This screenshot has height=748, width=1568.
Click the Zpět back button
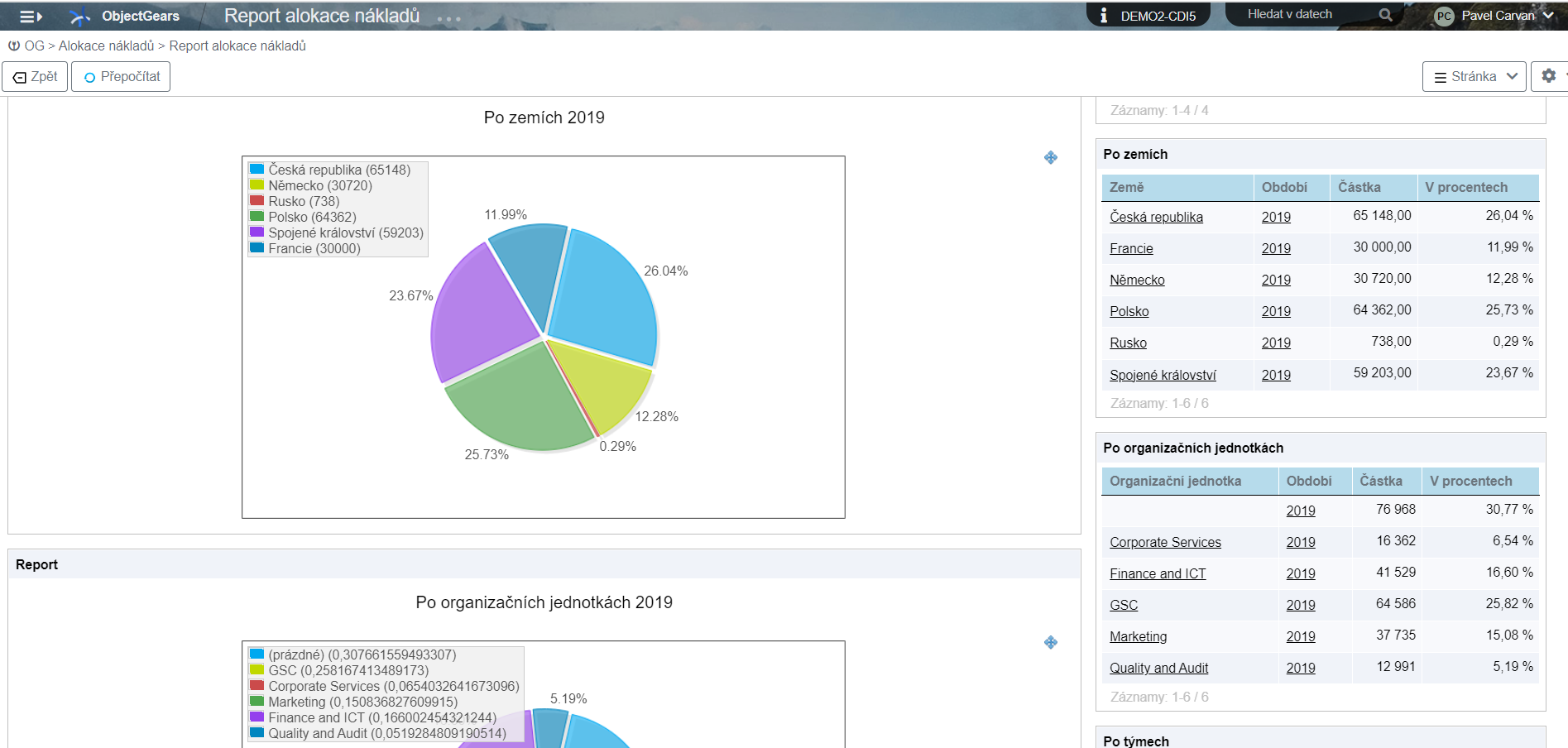pyautogui.click(x=35, y=76)
